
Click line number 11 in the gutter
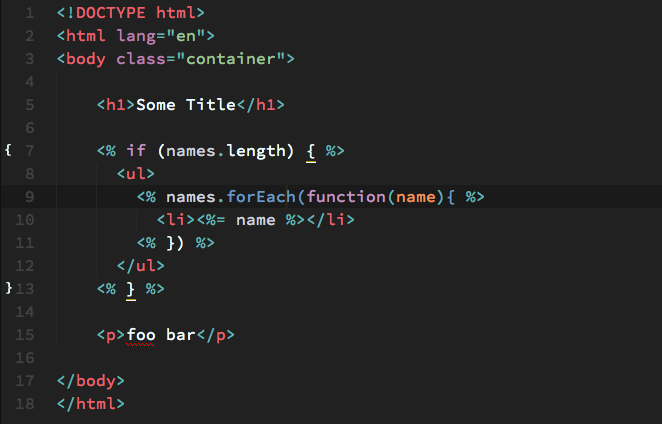[25, 243]
